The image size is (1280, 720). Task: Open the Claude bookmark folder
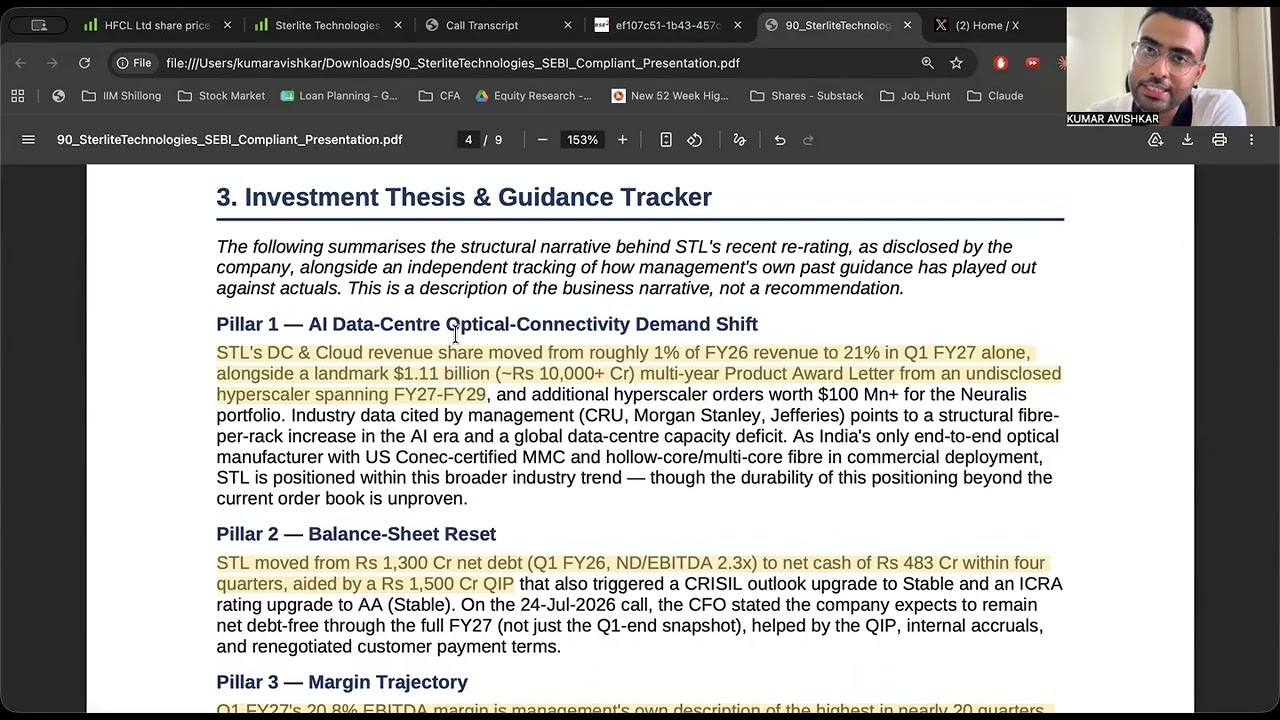click(x=995, y=96)
